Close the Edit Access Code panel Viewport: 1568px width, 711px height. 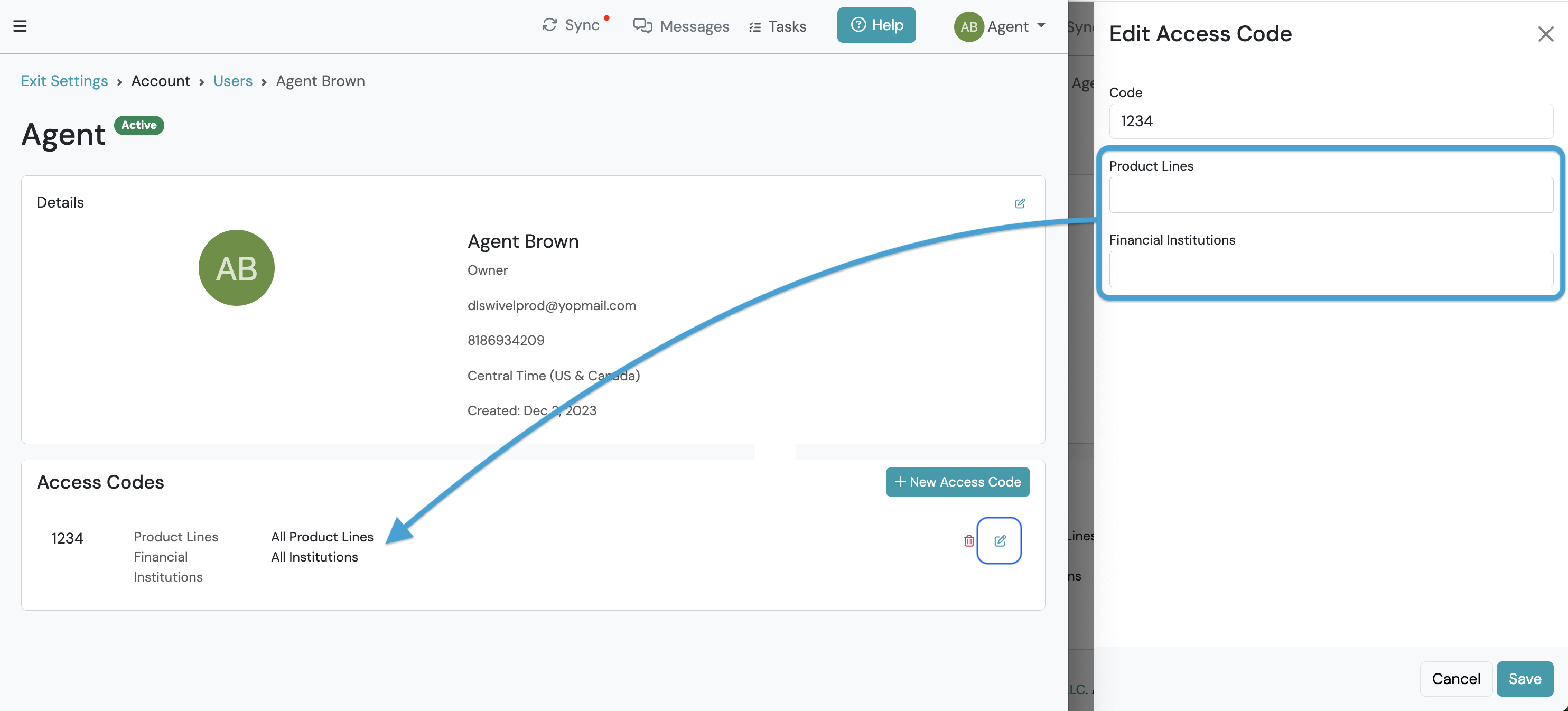(1545, 34)
